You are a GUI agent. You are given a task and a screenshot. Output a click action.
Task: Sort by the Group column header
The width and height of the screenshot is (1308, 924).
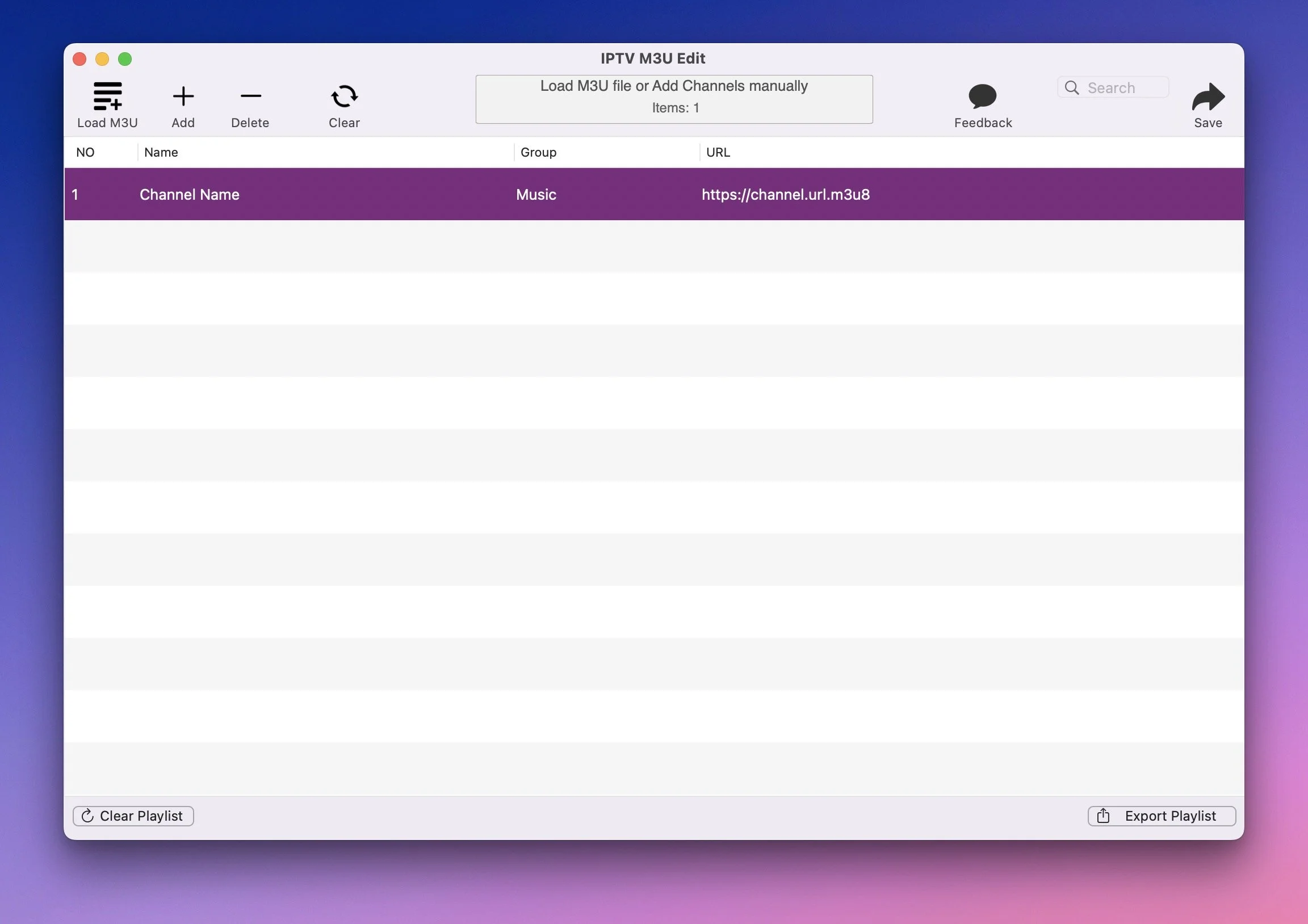(538, 152)
